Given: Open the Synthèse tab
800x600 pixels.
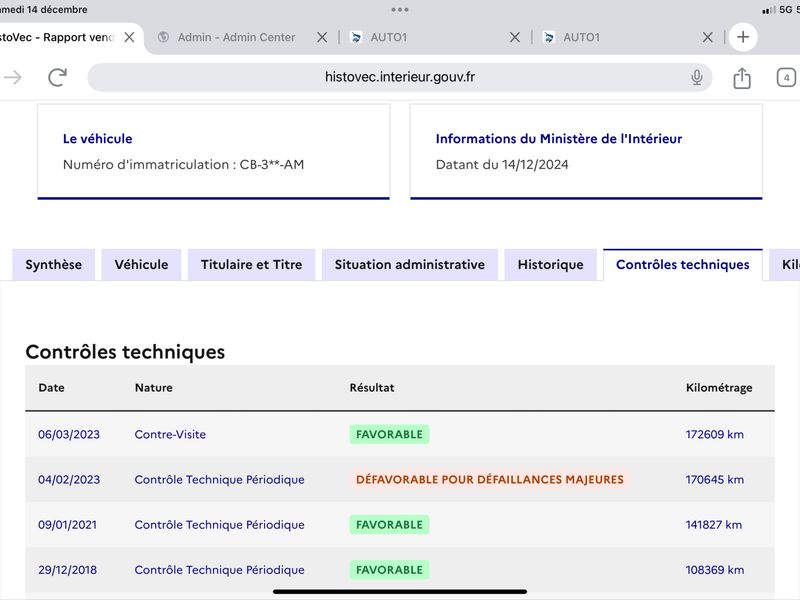Looking at the screenshot, I should coord(54,265).
